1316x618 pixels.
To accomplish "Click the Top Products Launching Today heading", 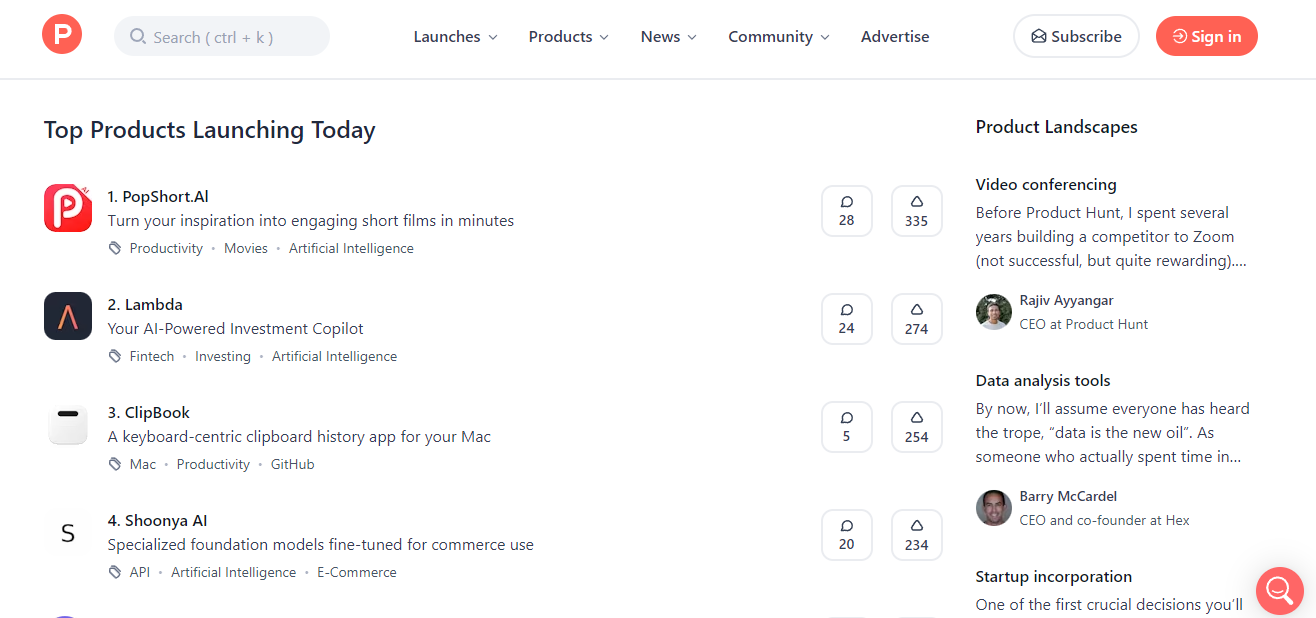I will 210,130.
